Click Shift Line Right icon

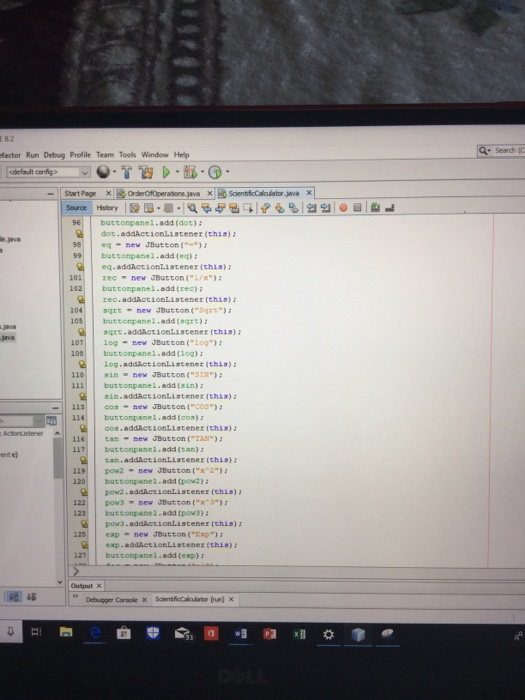pos(325,208)
